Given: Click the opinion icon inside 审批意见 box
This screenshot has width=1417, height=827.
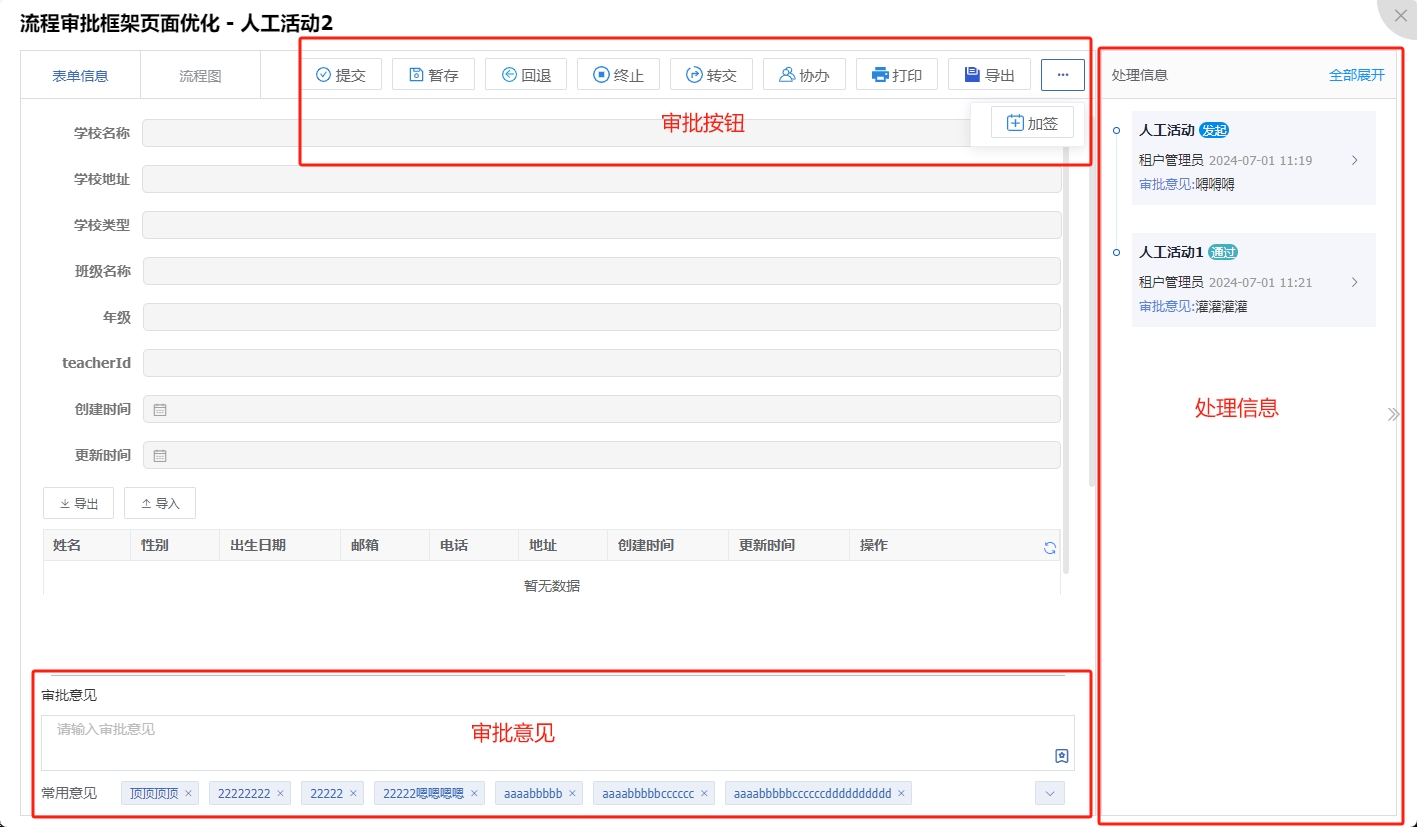Looking at the screenshot, I should [x=1062, y=757].
